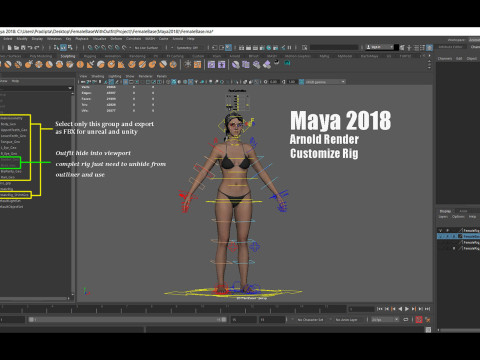Switch to the Anim layer tab

(x=463, y=211)
